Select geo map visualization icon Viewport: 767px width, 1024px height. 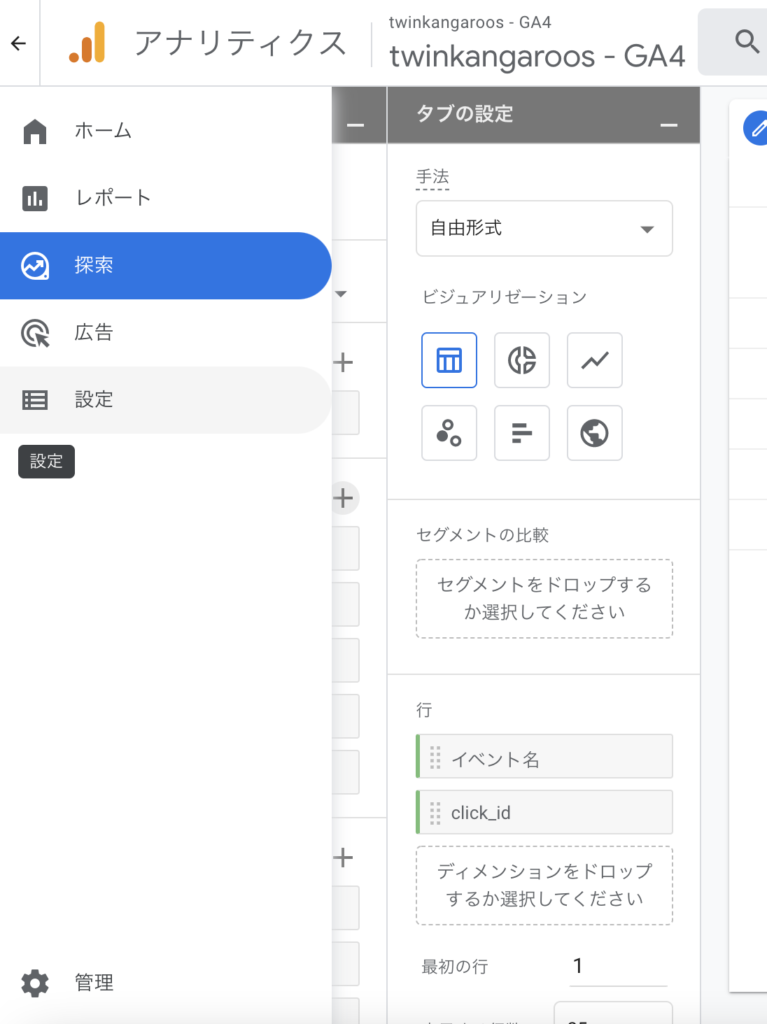tap(595, 433)
